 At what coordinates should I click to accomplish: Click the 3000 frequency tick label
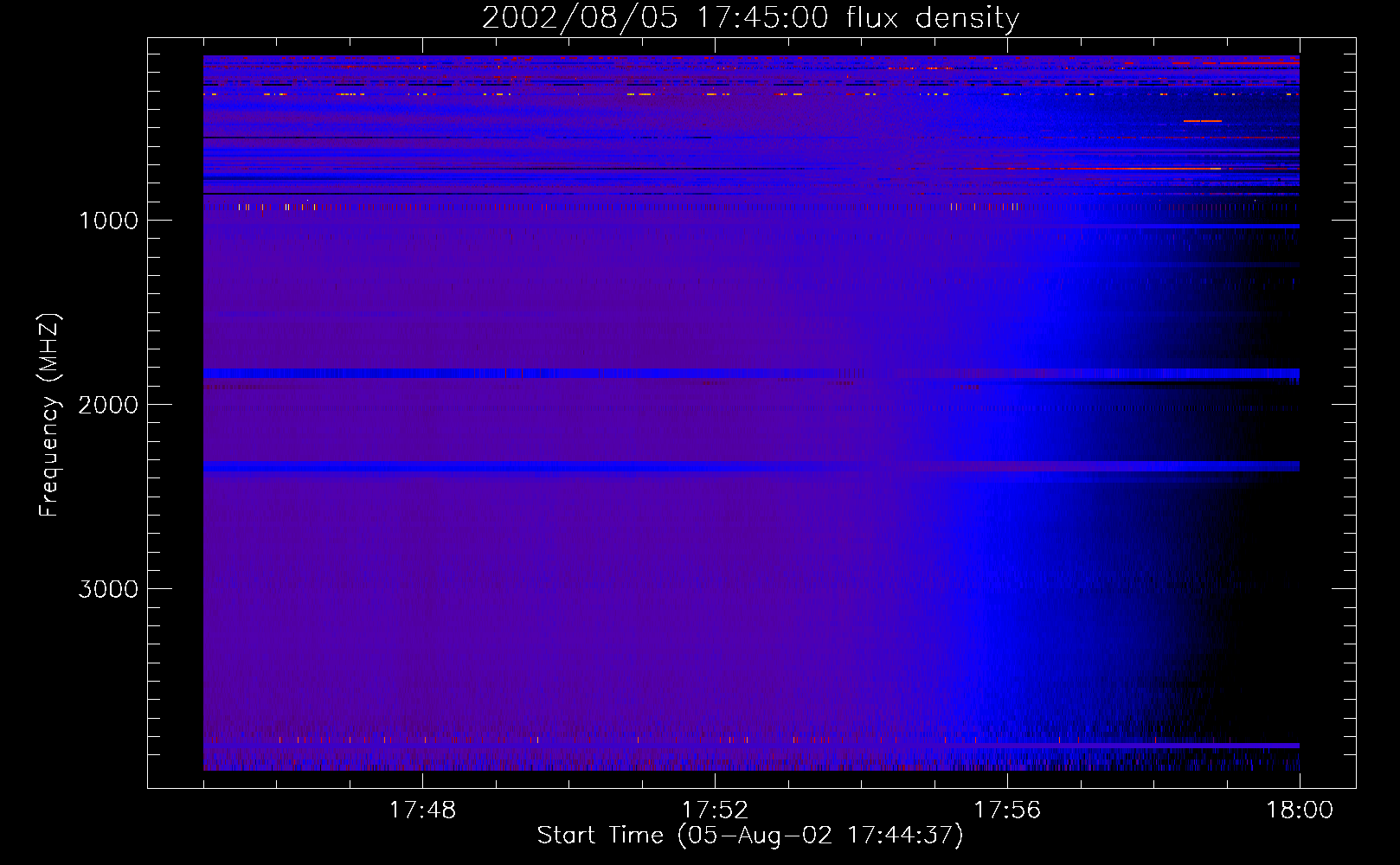click(x=108, y=589)
